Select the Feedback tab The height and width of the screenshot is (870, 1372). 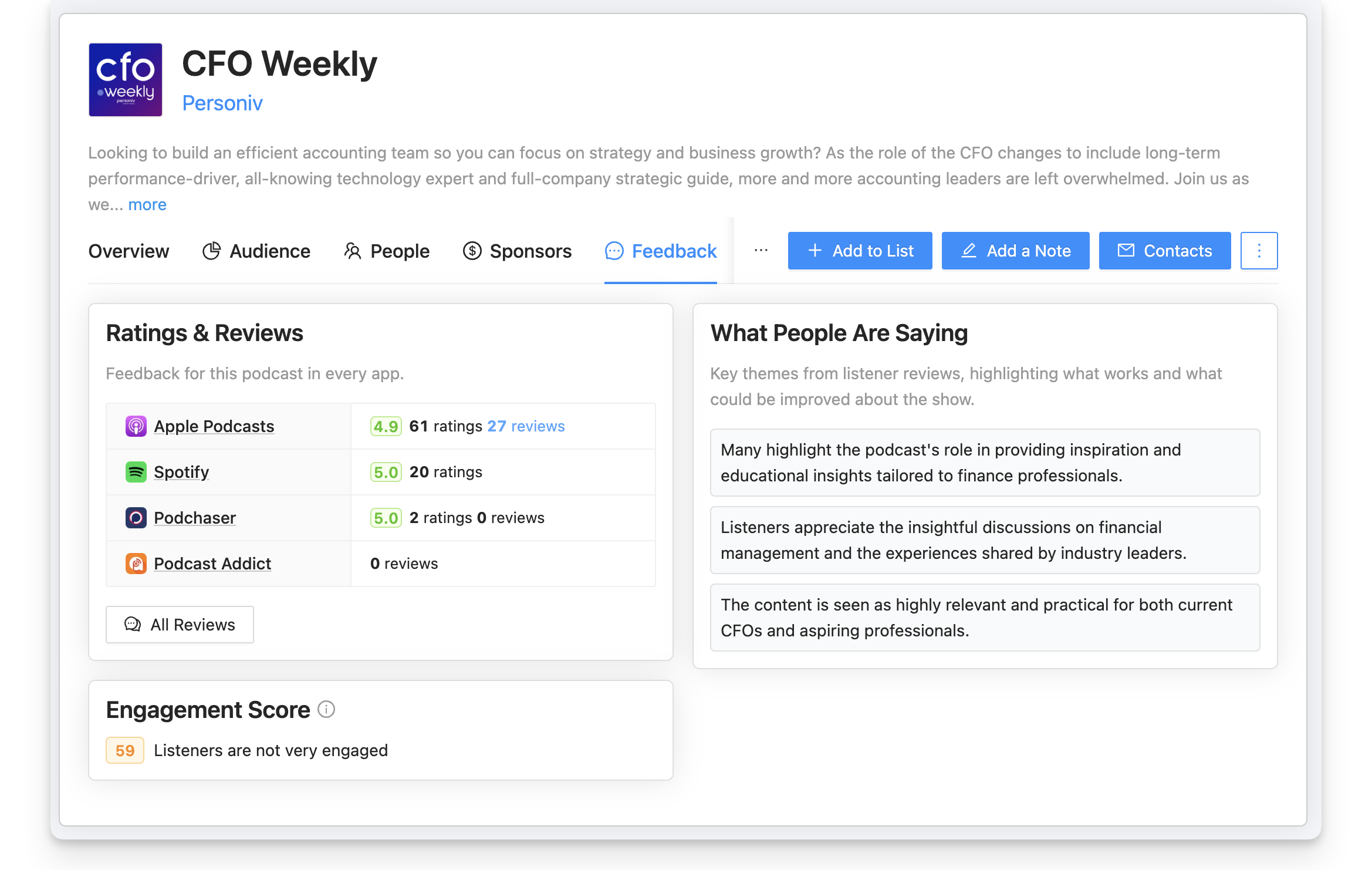tap(661, 251)
